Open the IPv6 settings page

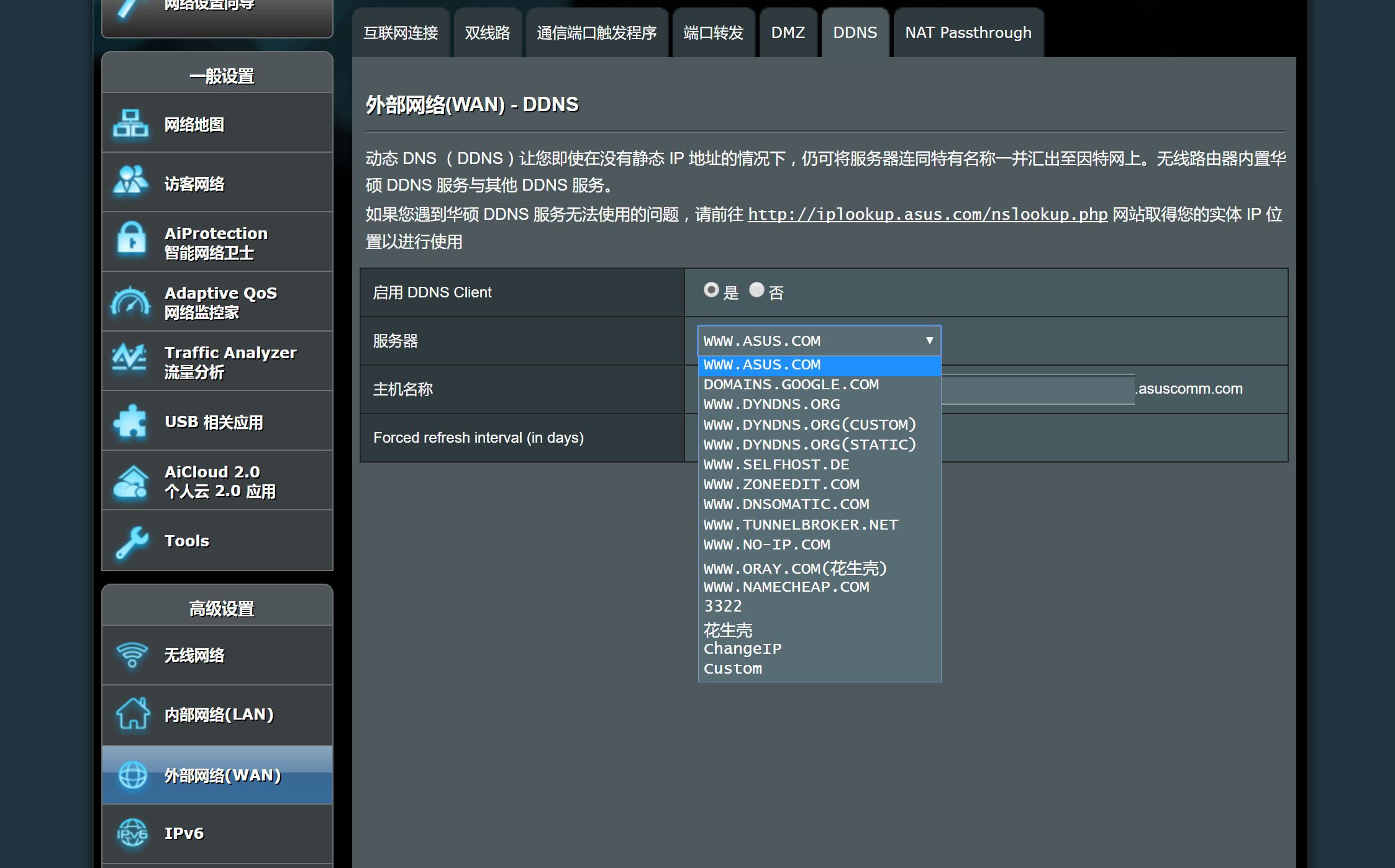pyautogui.click(x=184, y=833)
